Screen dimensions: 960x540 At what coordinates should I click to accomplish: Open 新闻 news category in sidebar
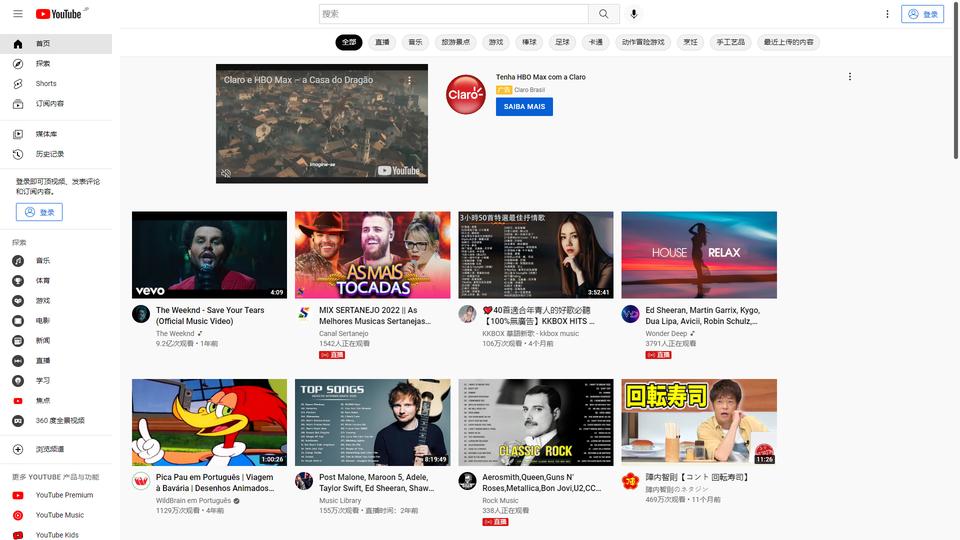(56, 340)
